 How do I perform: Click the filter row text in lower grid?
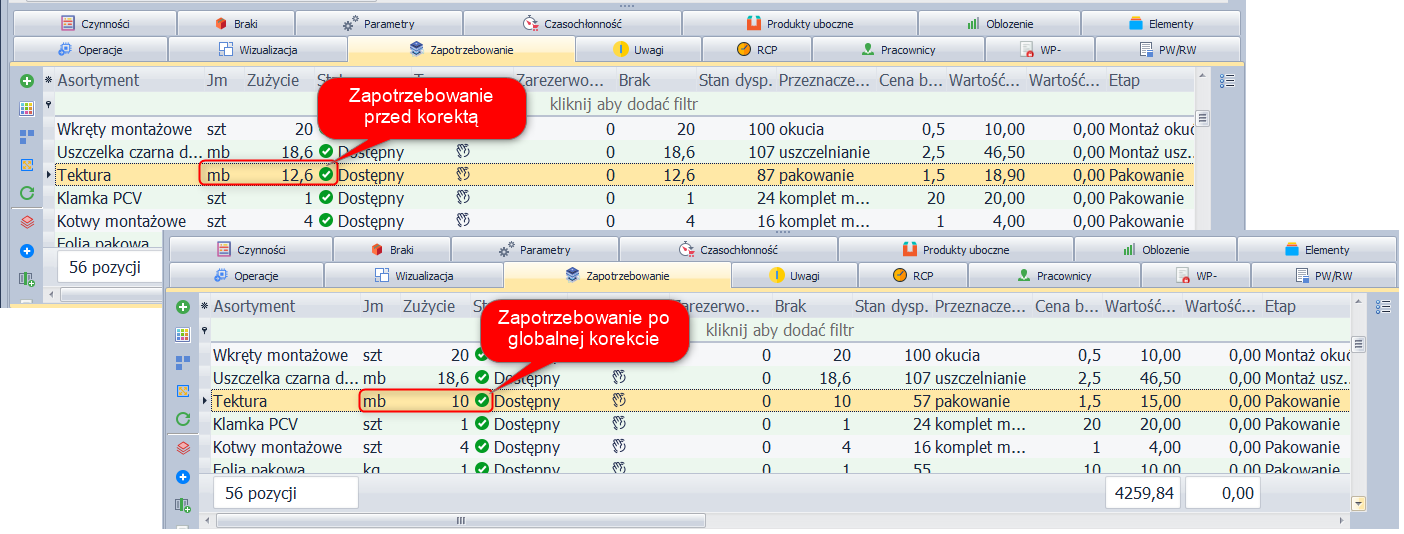tap(779, 330)
